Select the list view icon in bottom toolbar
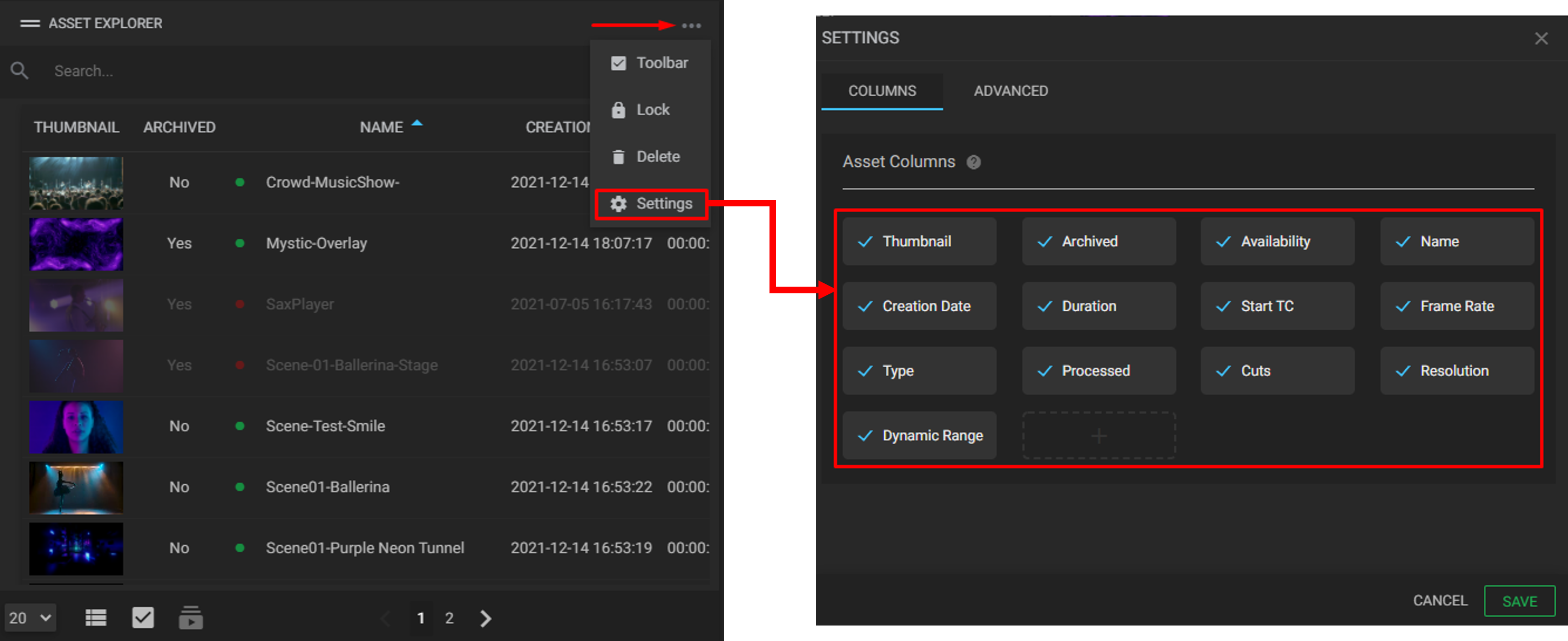 96,617
